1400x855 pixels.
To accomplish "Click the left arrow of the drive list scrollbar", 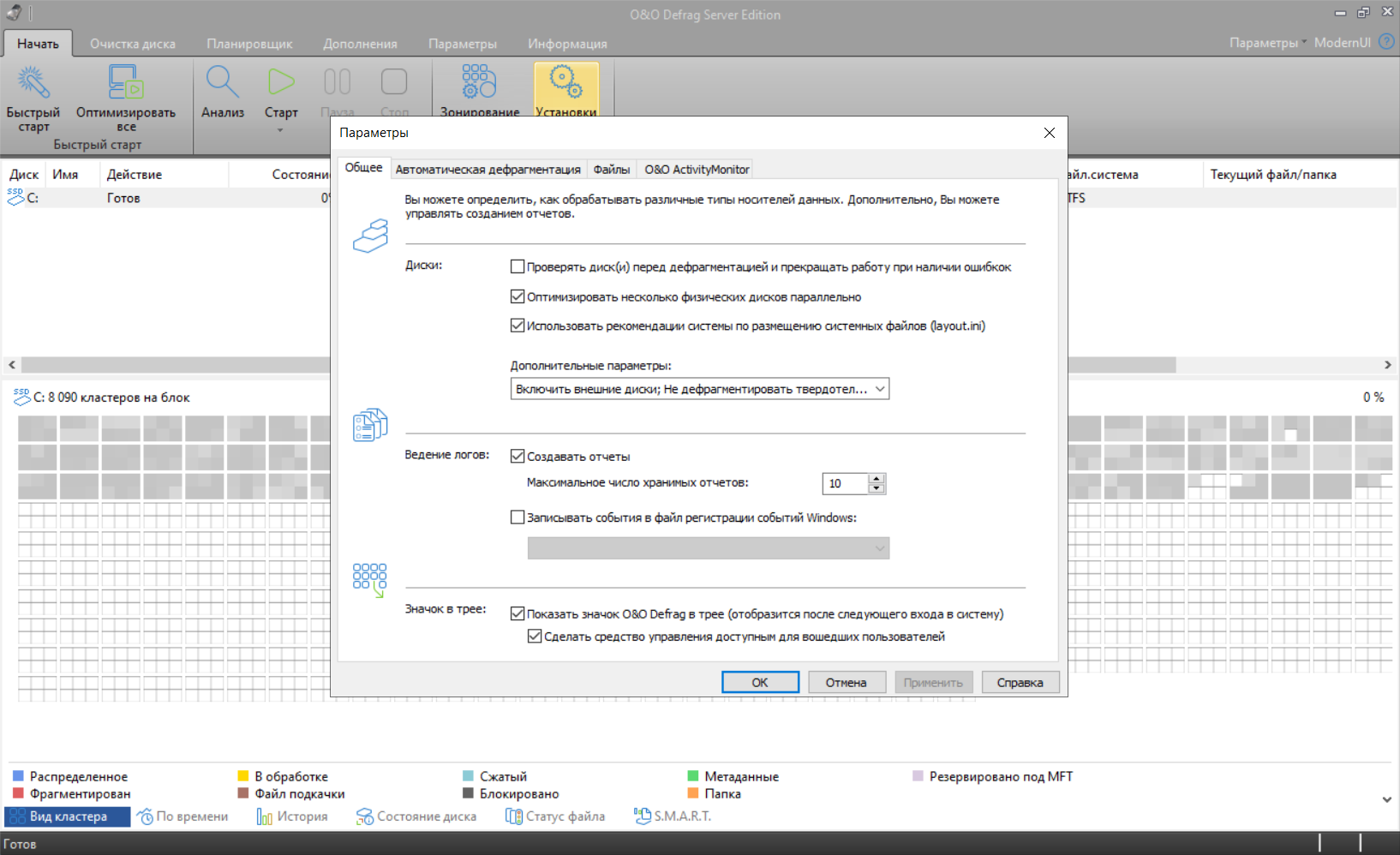I will (x=12, y=365).
